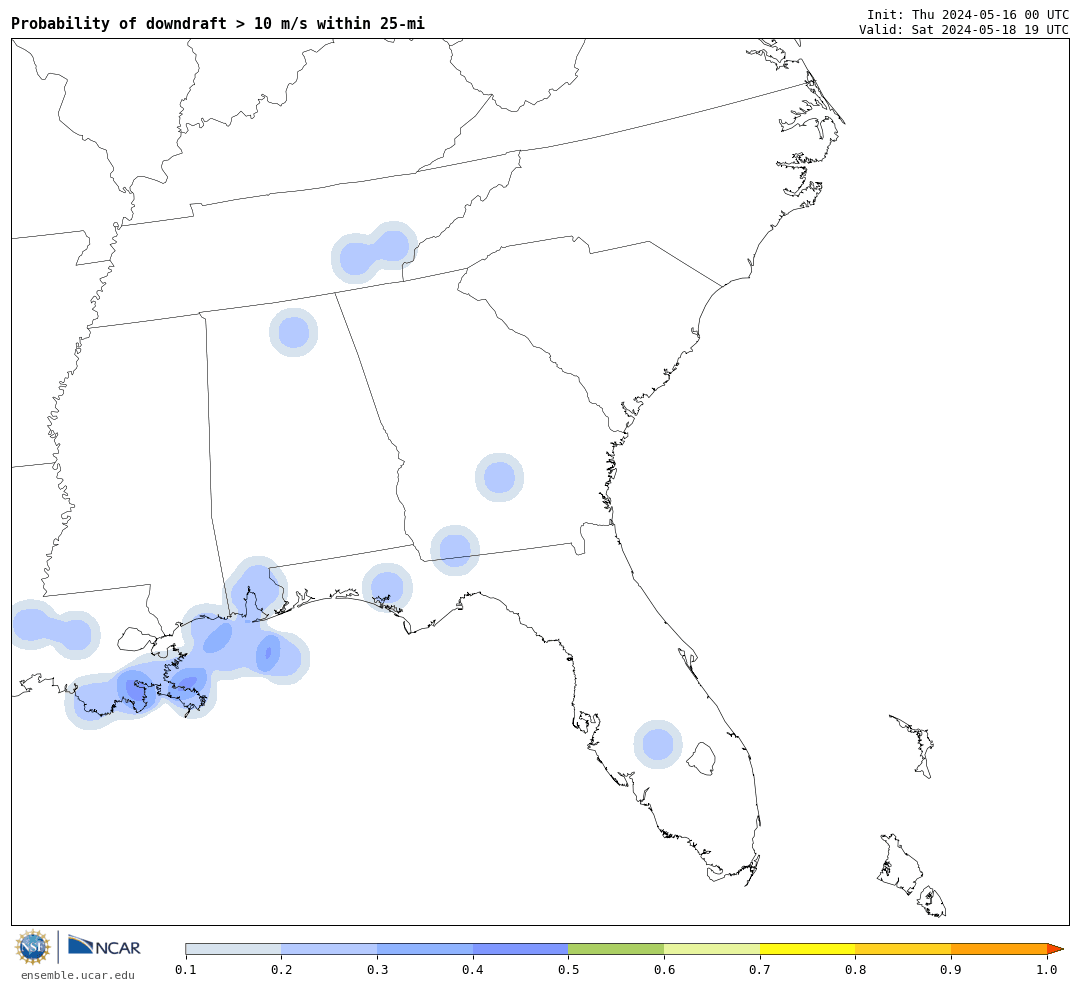
Task: Click the probability blob on Georgia-Florida border
Action: coord(455,550)
